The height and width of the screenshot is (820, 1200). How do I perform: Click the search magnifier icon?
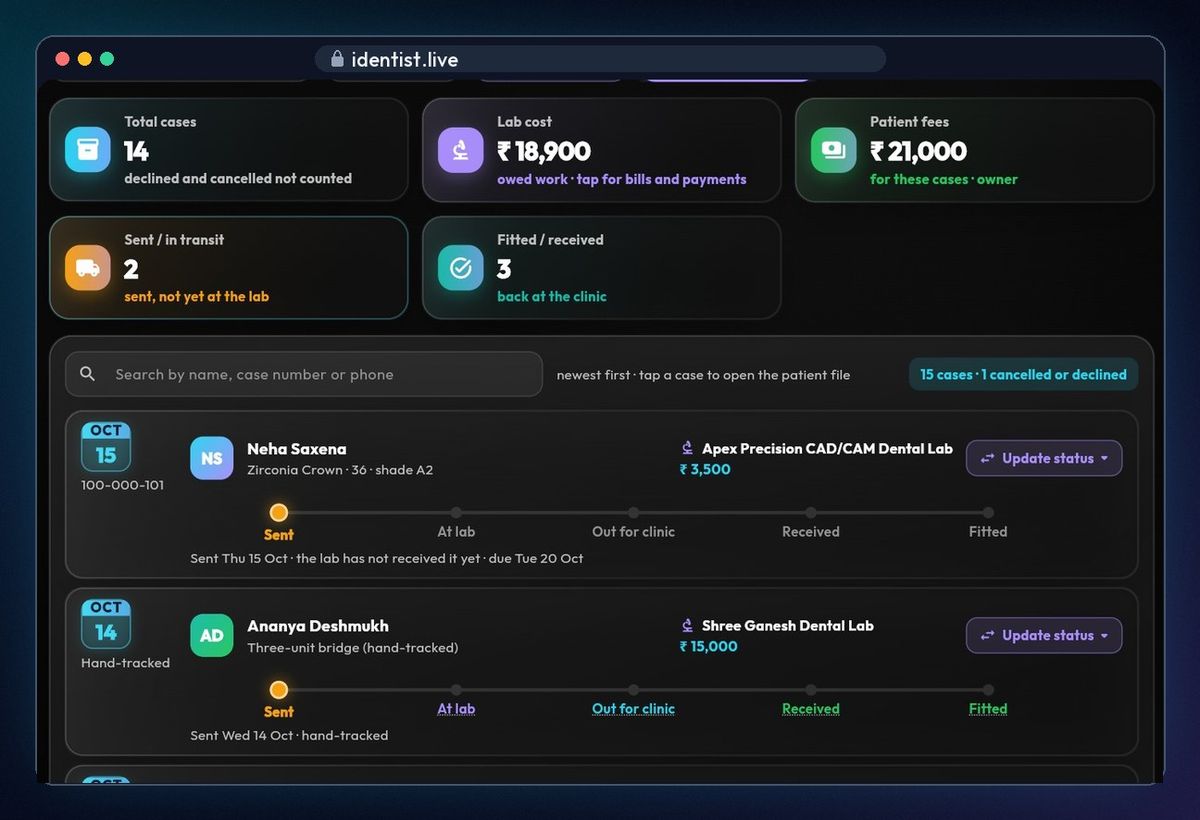pos(88,374)
